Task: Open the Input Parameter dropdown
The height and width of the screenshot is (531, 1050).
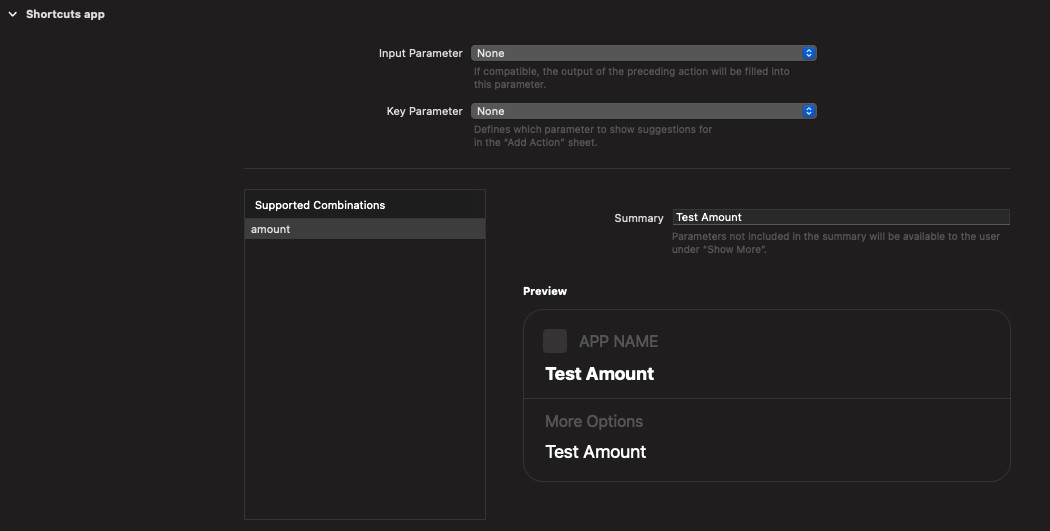Action: [644, 53]
